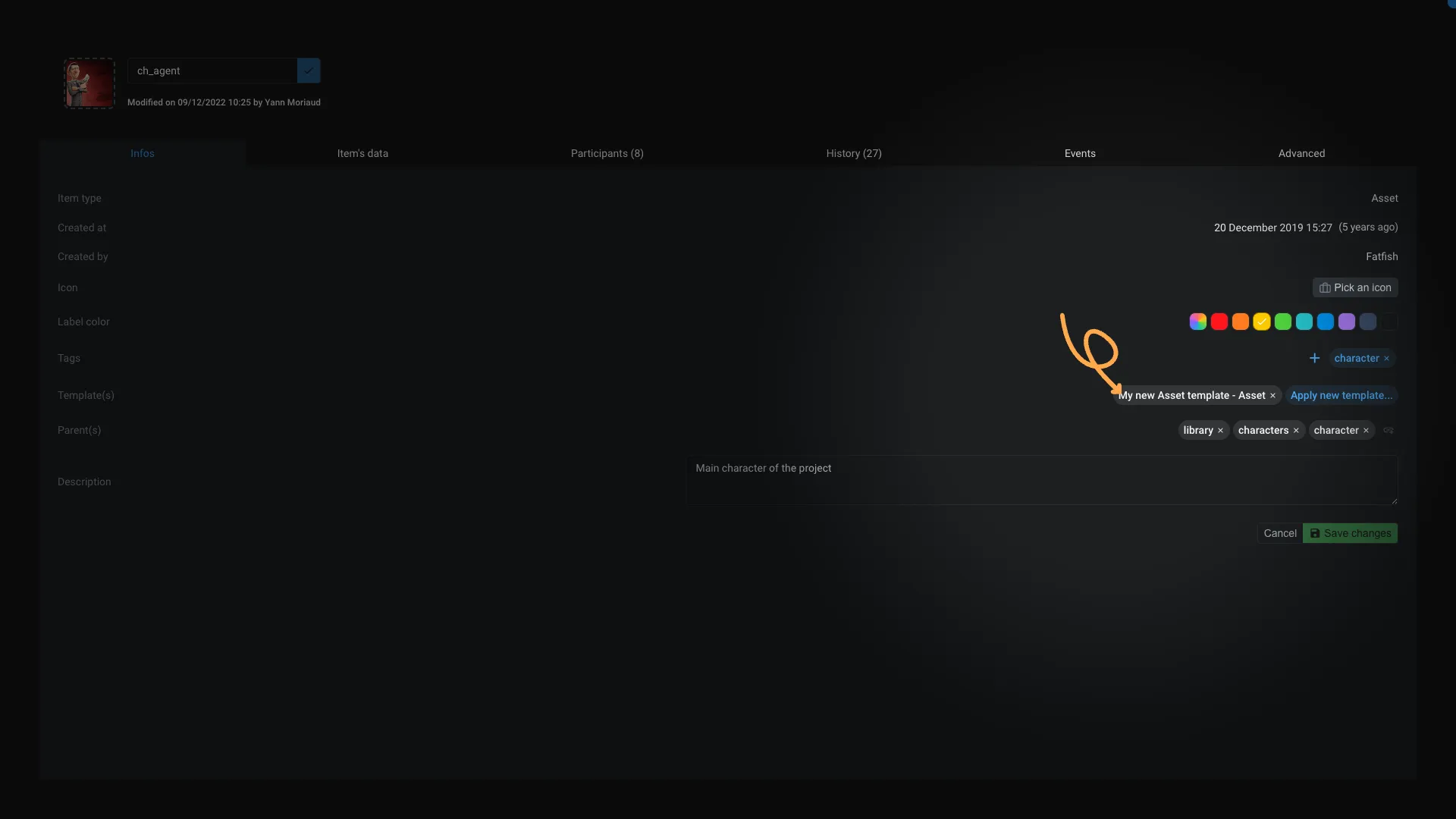Expand the Participants panel tab
The height and width of the screenshot is (819, 1456).
click(606, 153)
